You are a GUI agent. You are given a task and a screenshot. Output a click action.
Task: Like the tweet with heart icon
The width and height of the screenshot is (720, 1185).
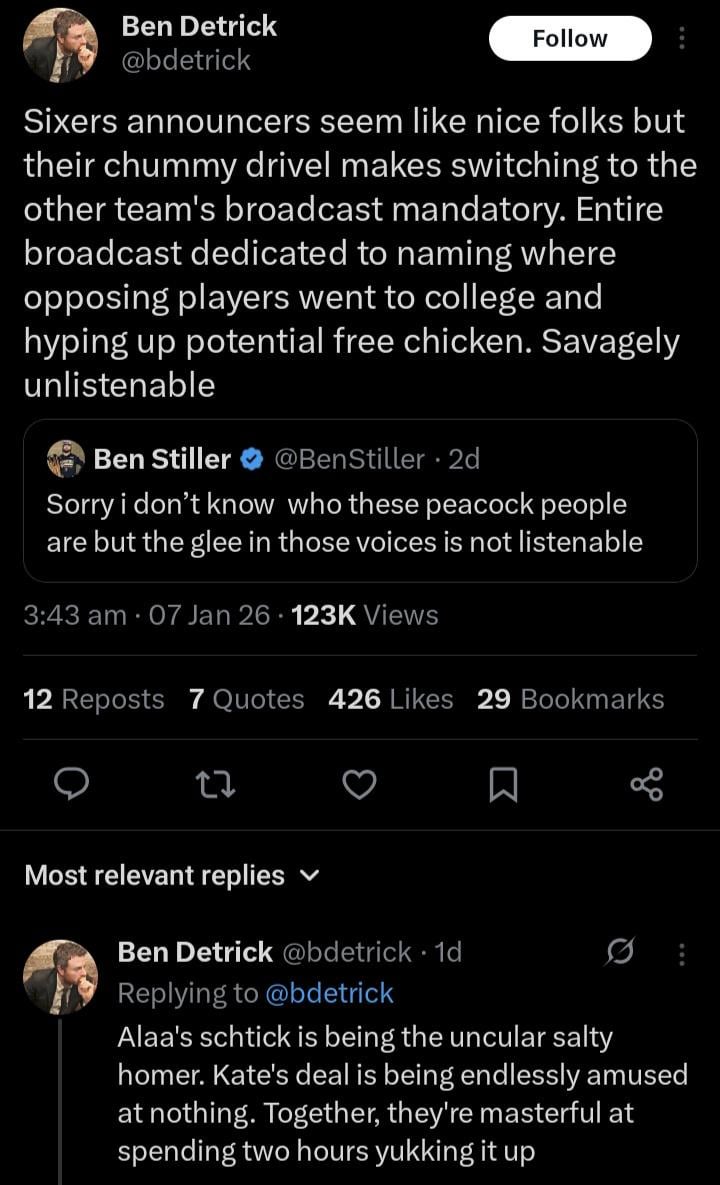click(359, 786)
